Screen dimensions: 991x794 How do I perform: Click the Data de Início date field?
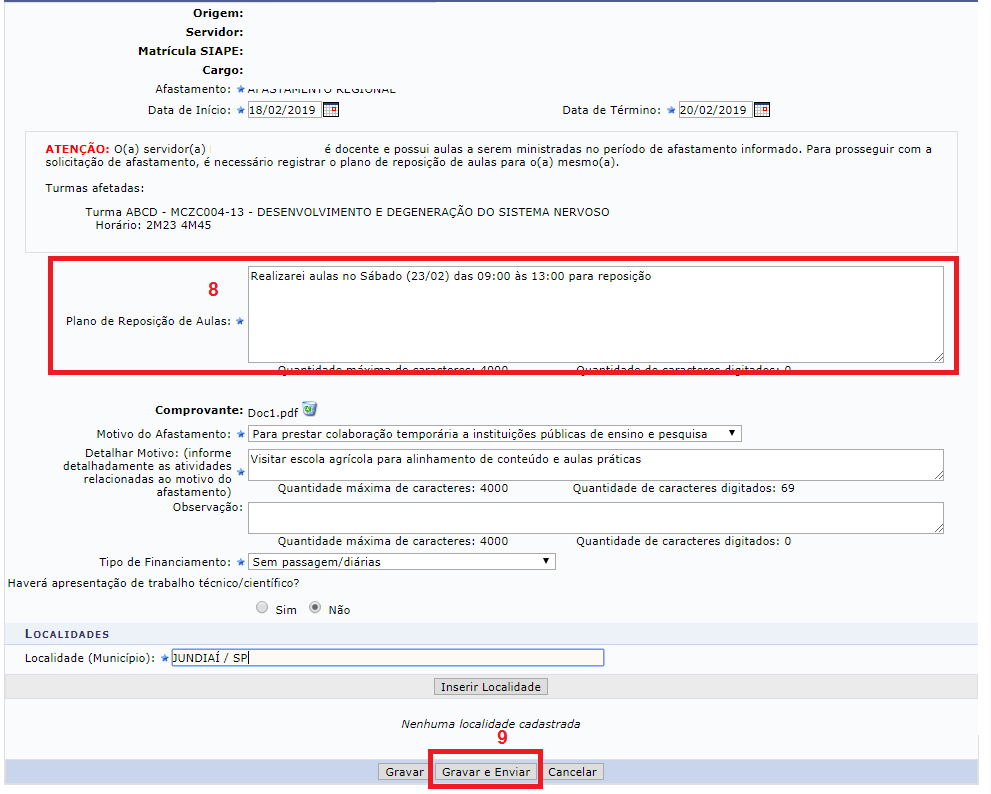[284, 110]
